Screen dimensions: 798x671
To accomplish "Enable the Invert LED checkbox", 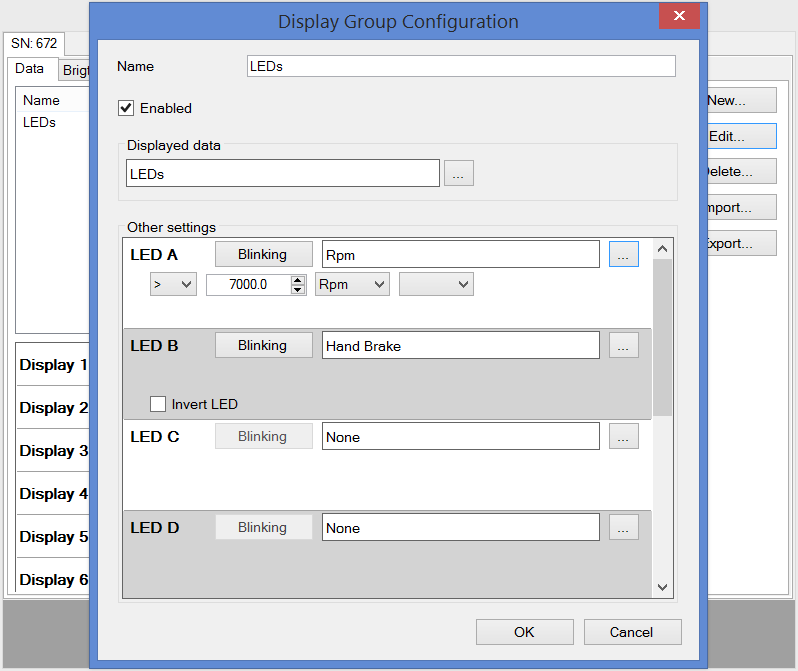I will click(158, 404).
